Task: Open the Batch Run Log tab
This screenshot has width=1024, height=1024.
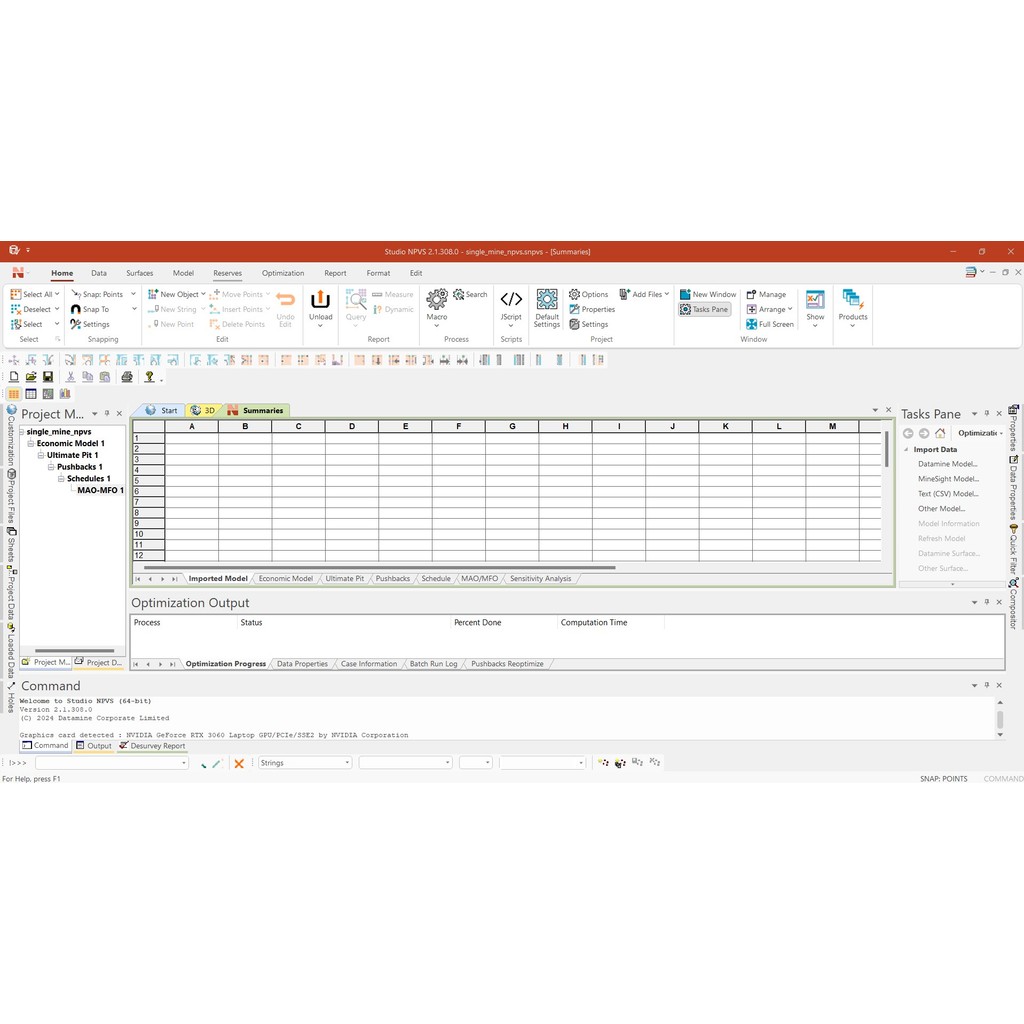Action: [433, 664]
